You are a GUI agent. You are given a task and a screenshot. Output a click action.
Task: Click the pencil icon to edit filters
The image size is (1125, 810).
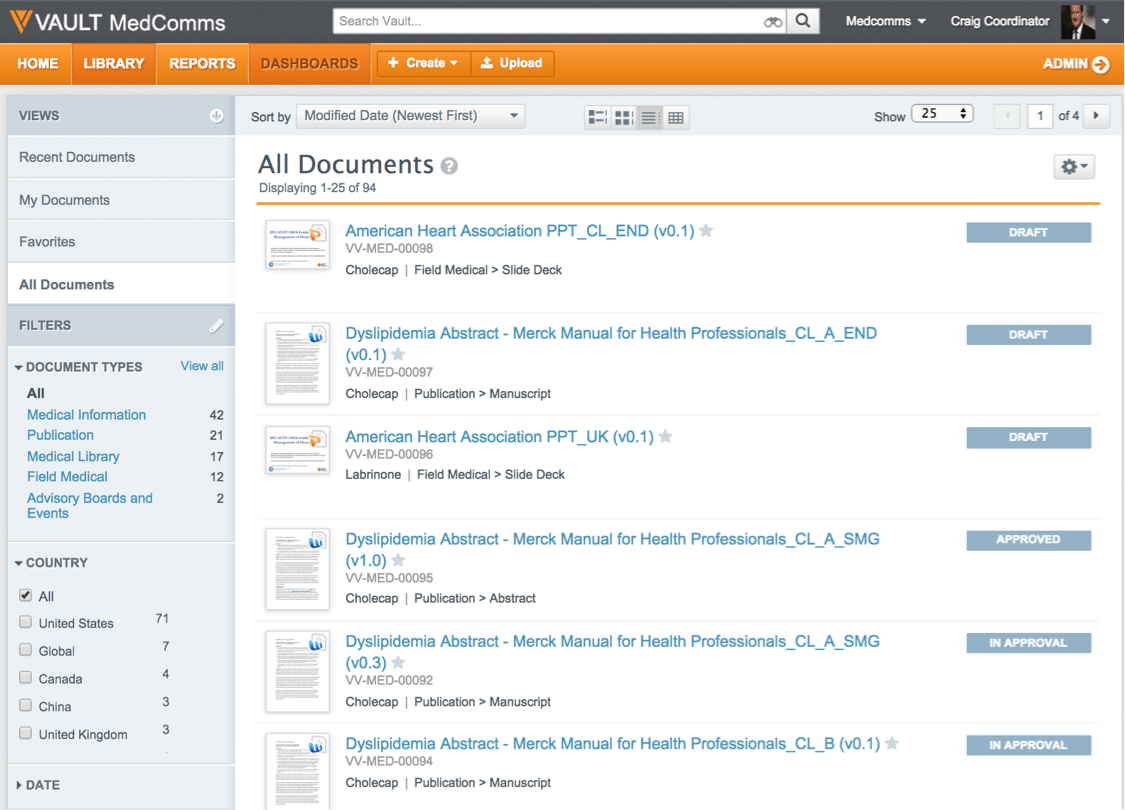(216, 325)
